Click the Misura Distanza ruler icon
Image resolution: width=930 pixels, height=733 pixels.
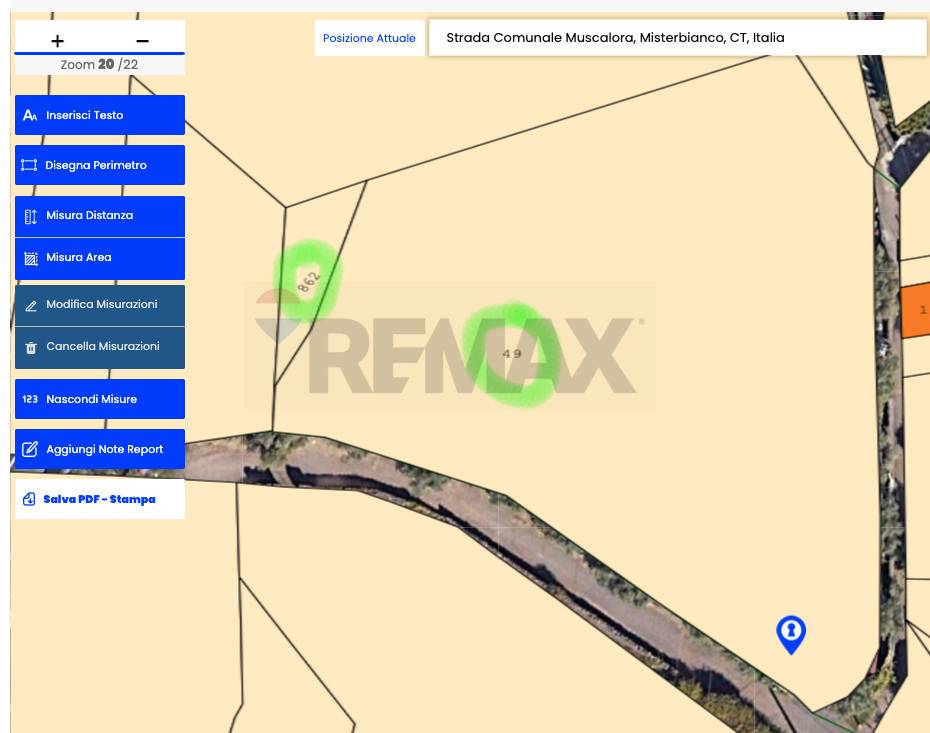[x=30, y=216]
